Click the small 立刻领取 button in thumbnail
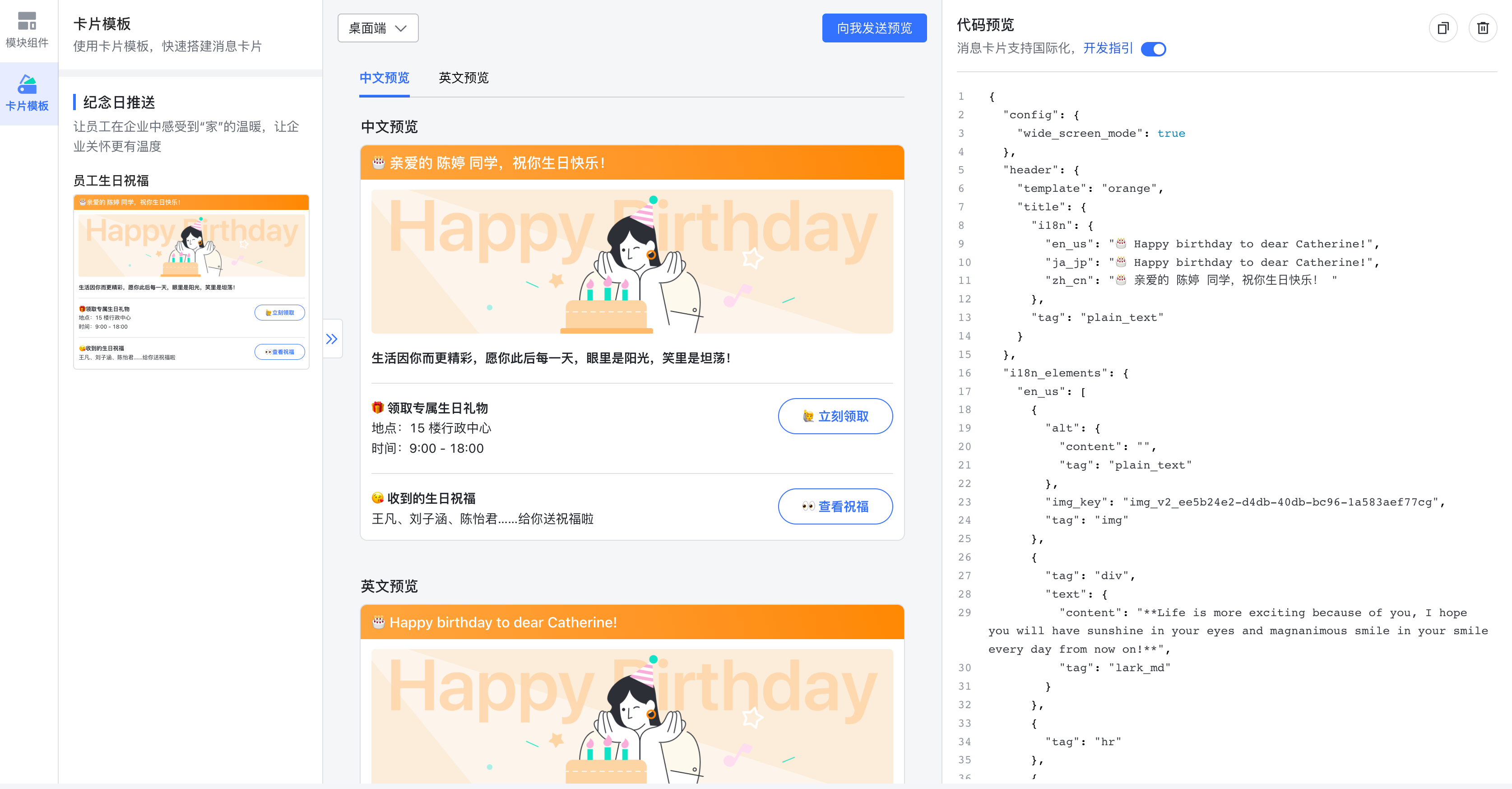Screen dimensions: 1512x789 coord(279,313)
